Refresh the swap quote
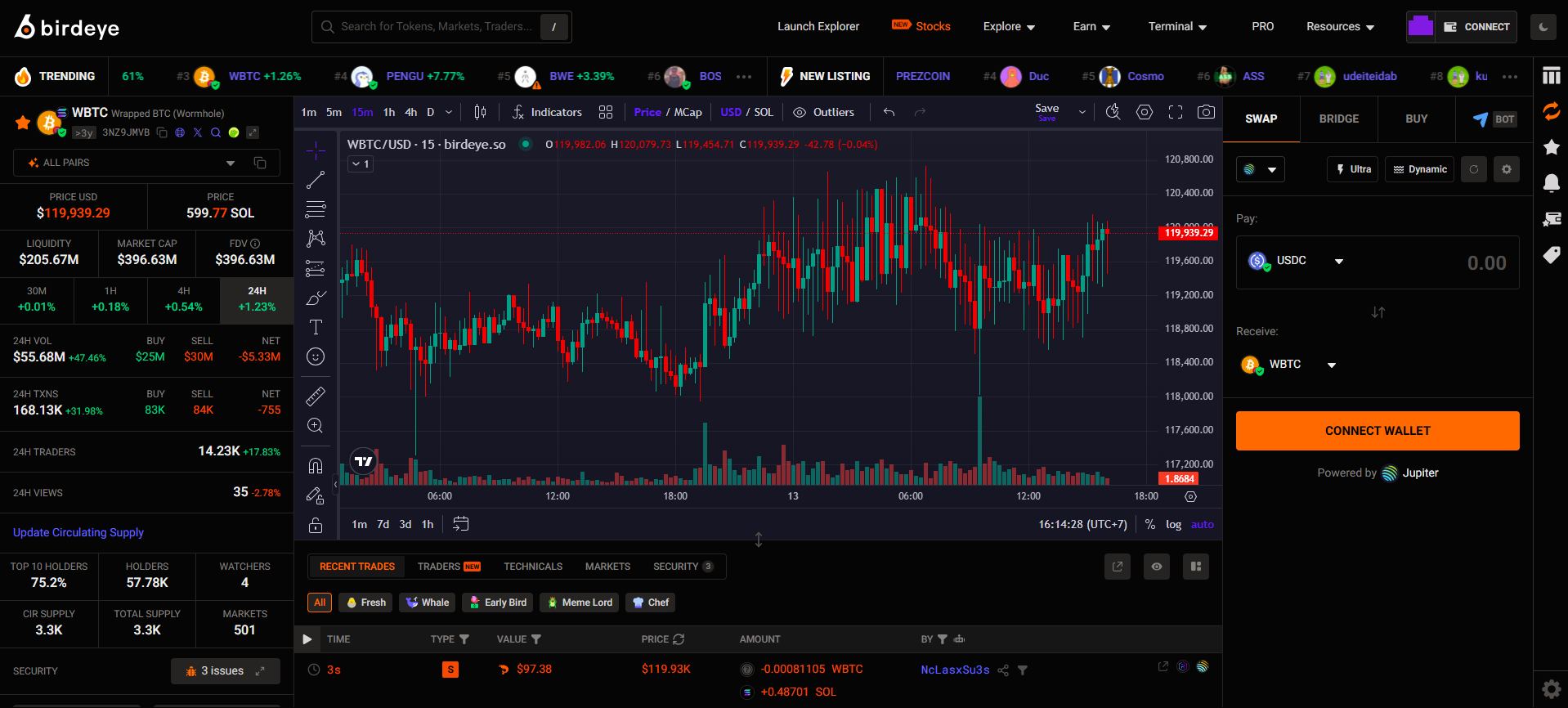Viewport: 1568px width, 708px height. click(1474, 169)
